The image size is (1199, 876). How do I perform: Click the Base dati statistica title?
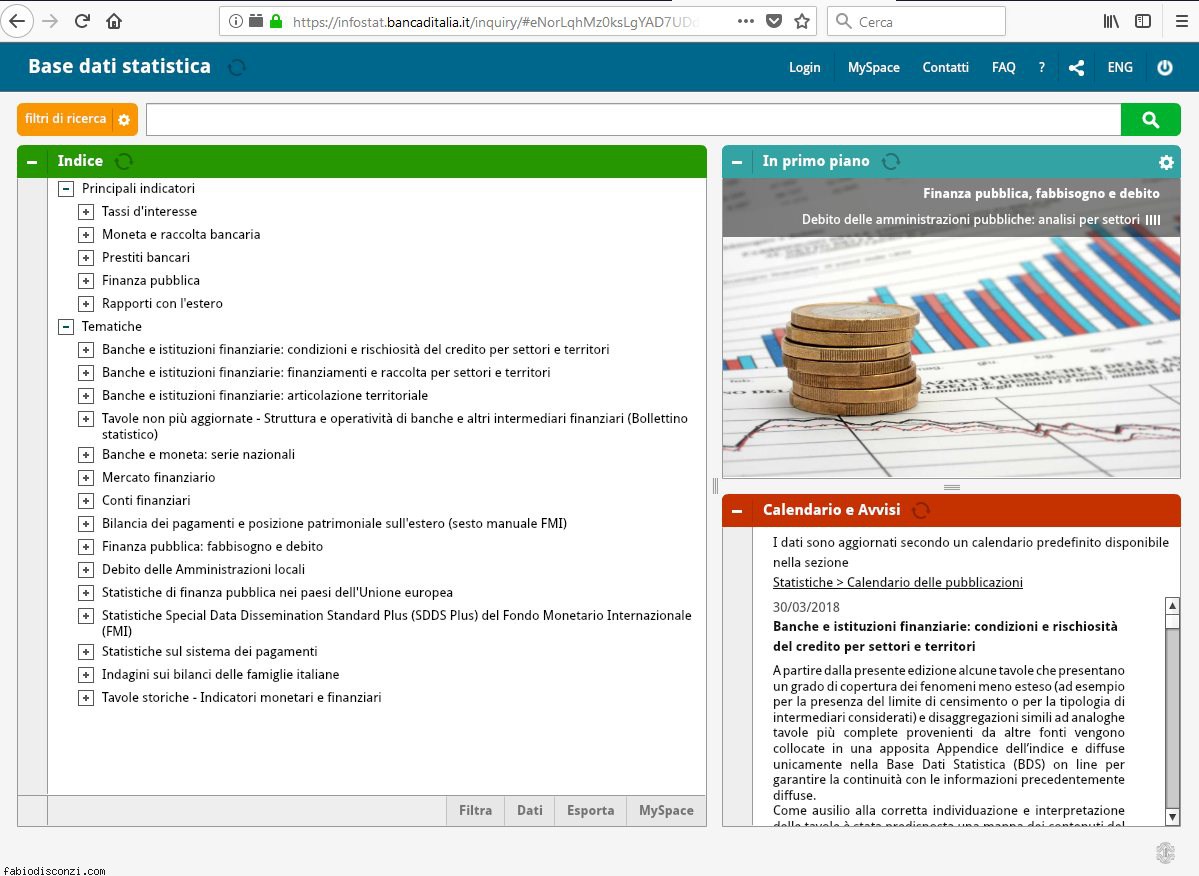[119, 67]
